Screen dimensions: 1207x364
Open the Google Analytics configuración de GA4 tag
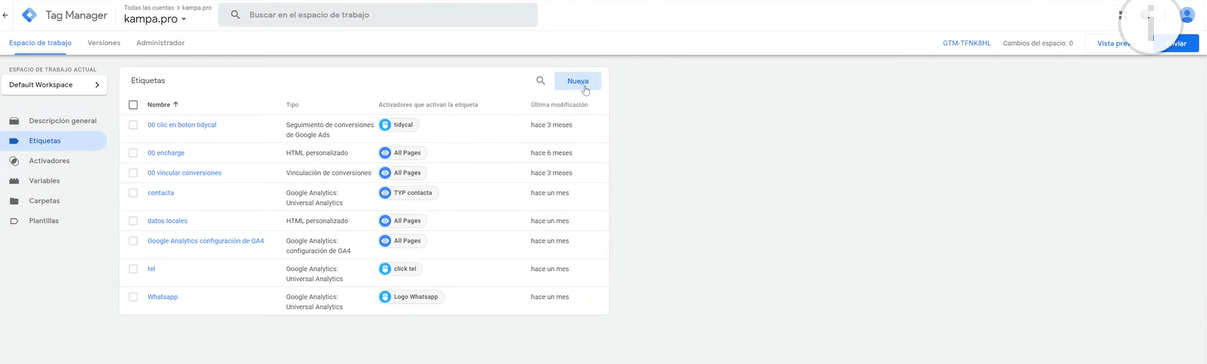tap(205, 241)
